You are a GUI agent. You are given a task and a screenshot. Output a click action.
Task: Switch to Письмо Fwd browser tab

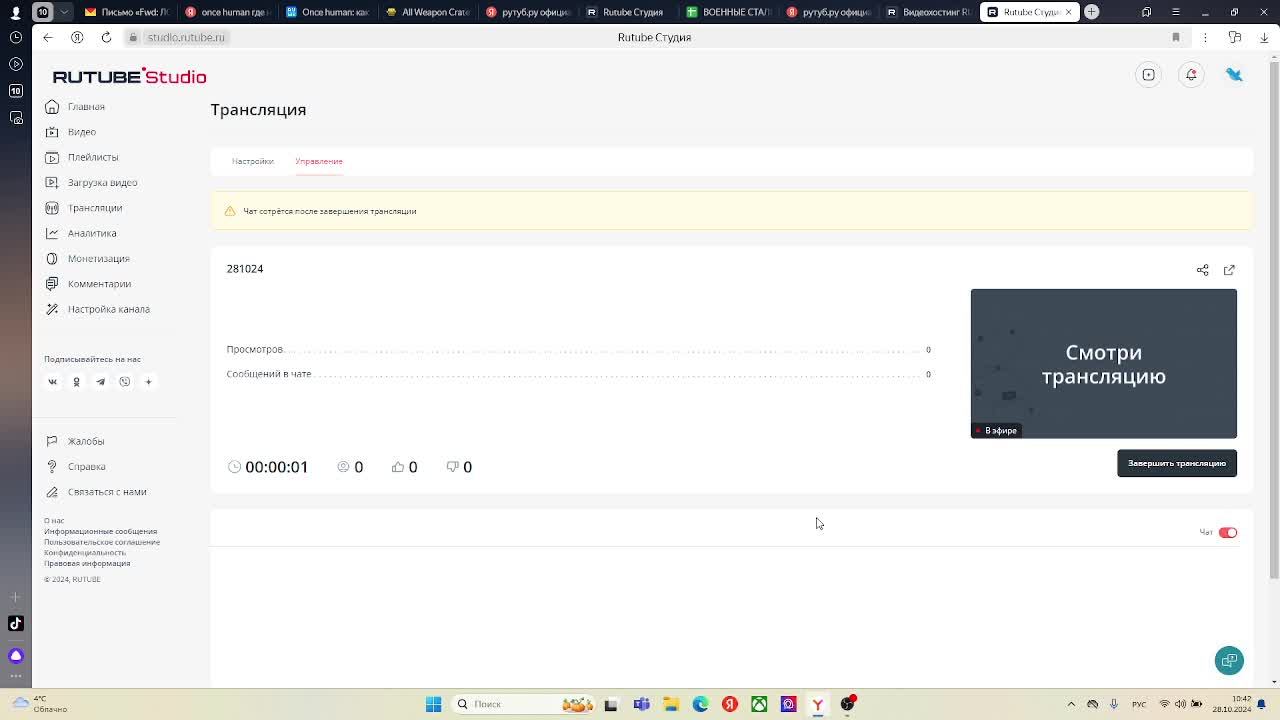point(127,12)
